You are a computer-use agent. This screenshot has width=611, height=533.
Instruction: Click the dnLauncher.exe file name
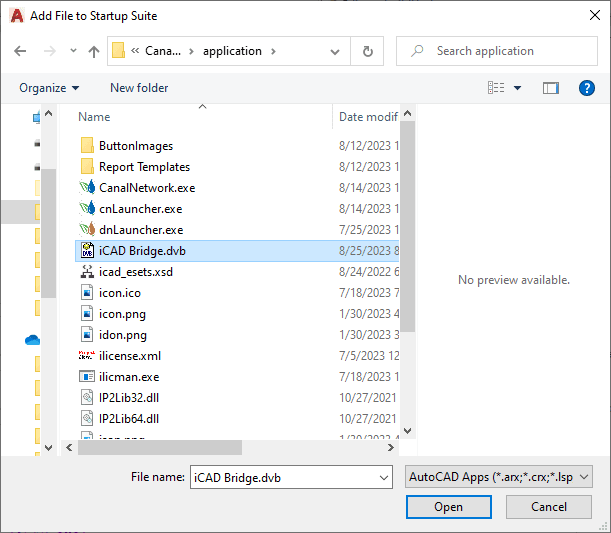pyautogui.click(x=141, y=230)
